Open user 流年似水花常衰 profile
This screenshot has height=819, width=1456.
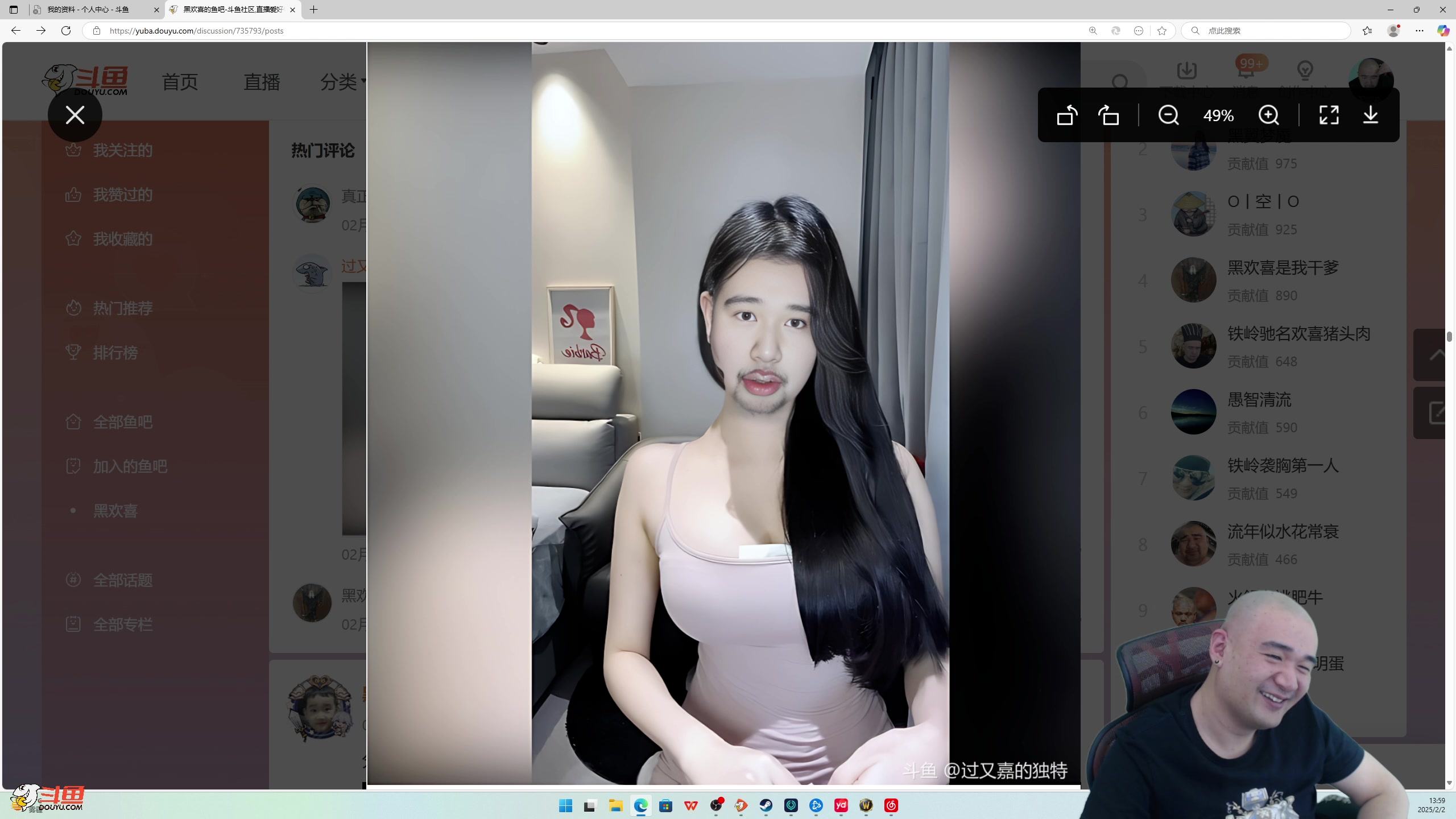point(1283,531)
